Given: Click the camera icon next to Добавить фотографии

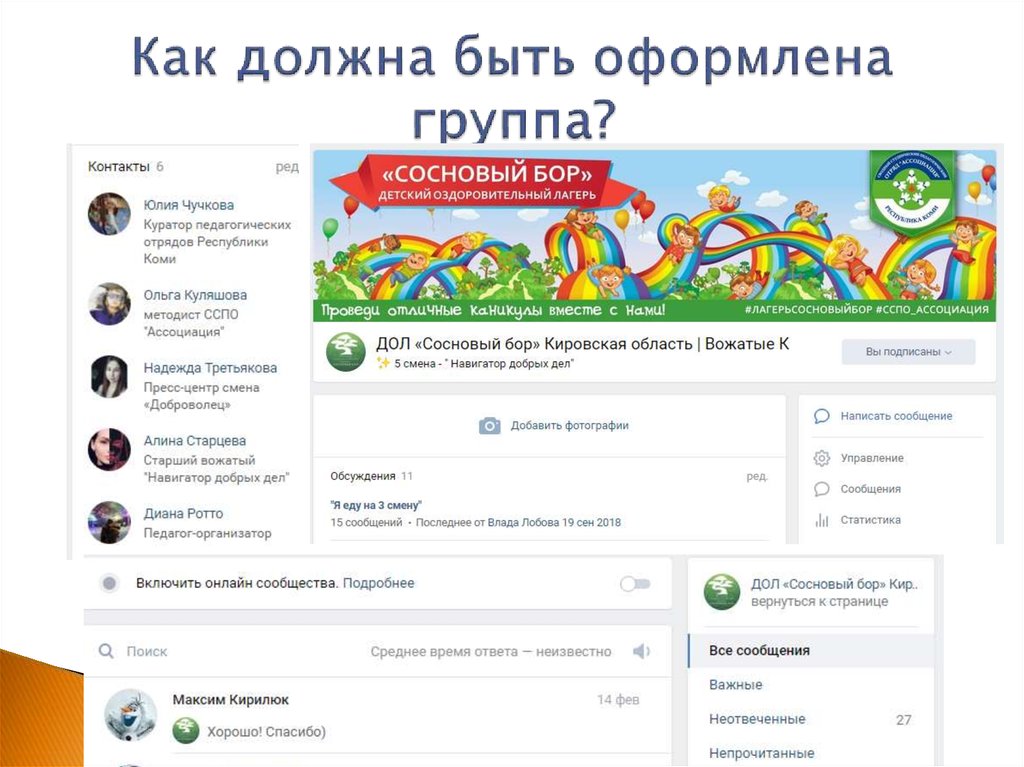Looking at the screenshot, I should click(x=489, y=425).
